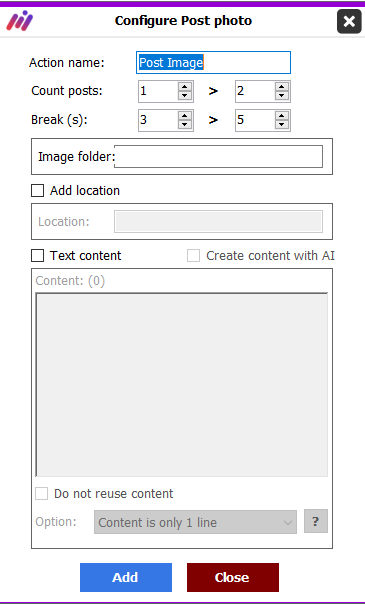Increase the maximum Count posts value

point(282,87)
